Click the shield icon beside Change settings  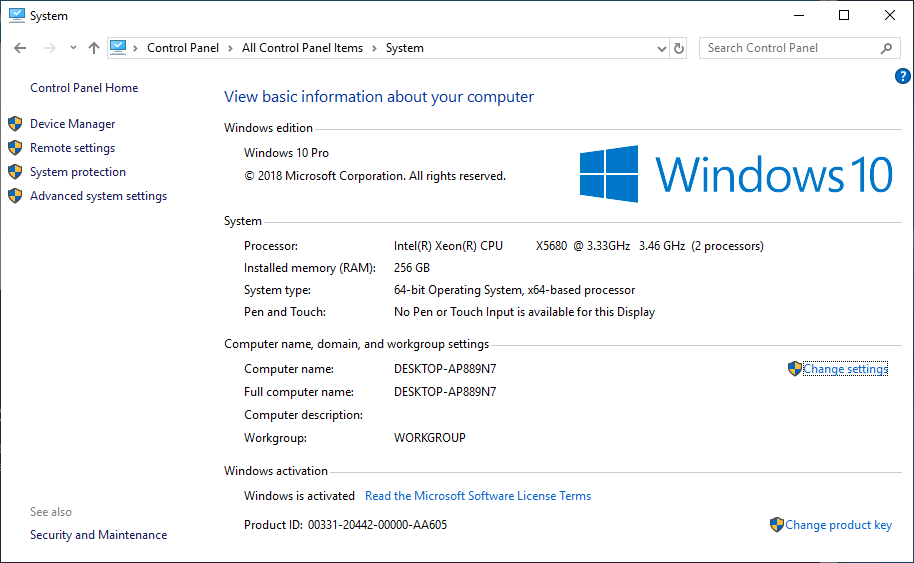[795, 368]
